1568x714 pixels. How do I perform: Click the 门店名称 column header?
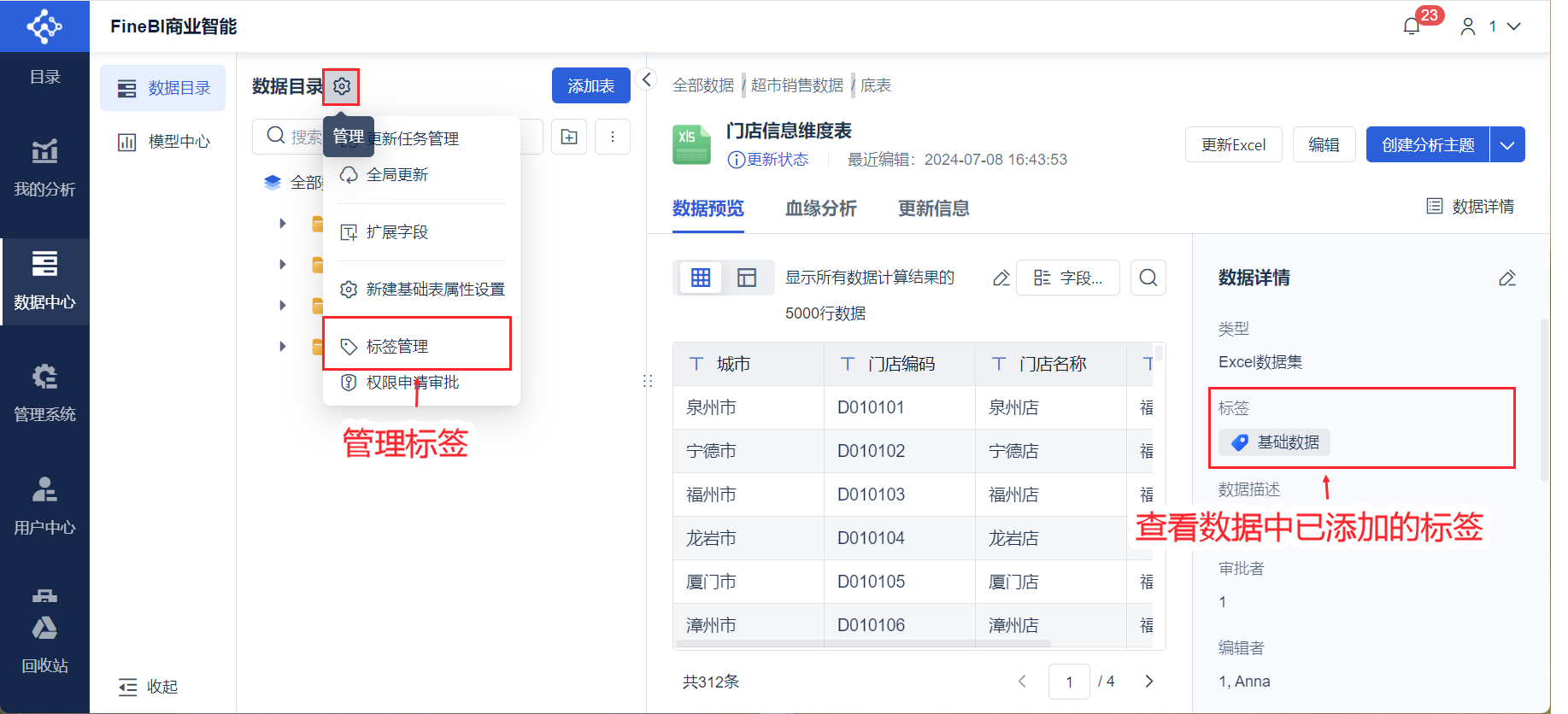click(1051, 364)
